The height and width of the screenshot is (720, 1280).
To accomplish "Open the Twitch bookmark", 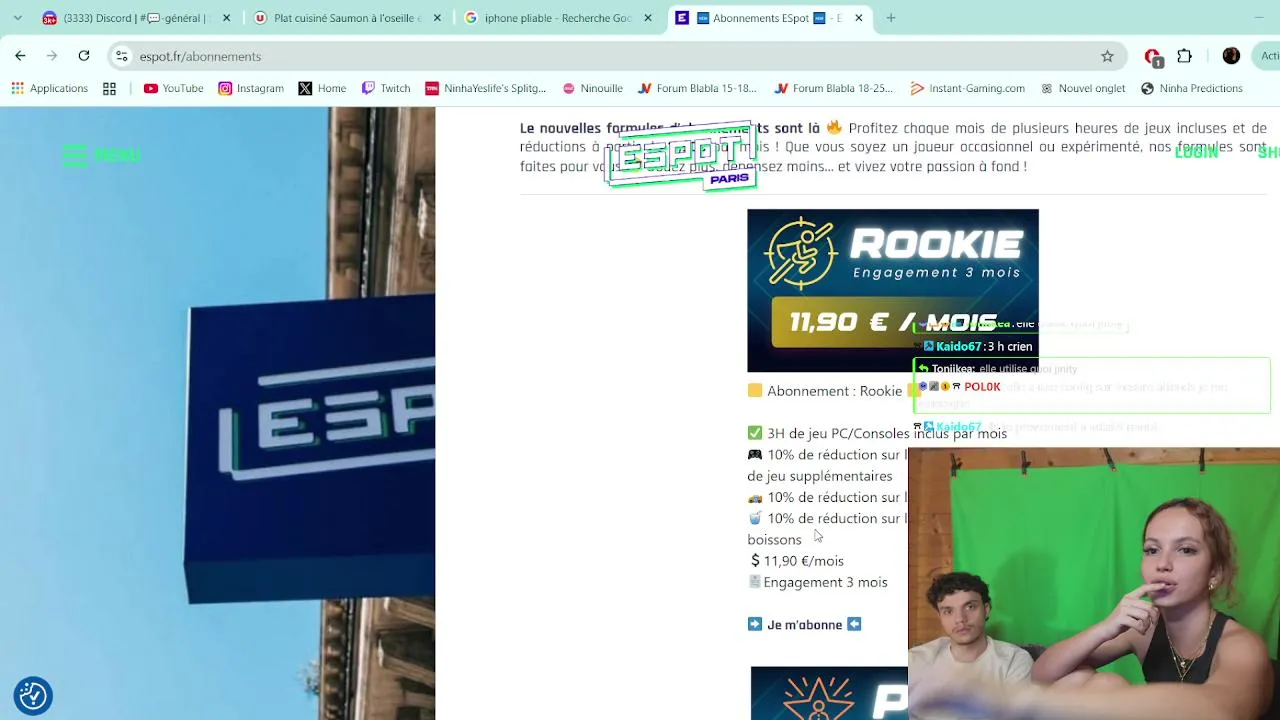I will coord(386,88).
